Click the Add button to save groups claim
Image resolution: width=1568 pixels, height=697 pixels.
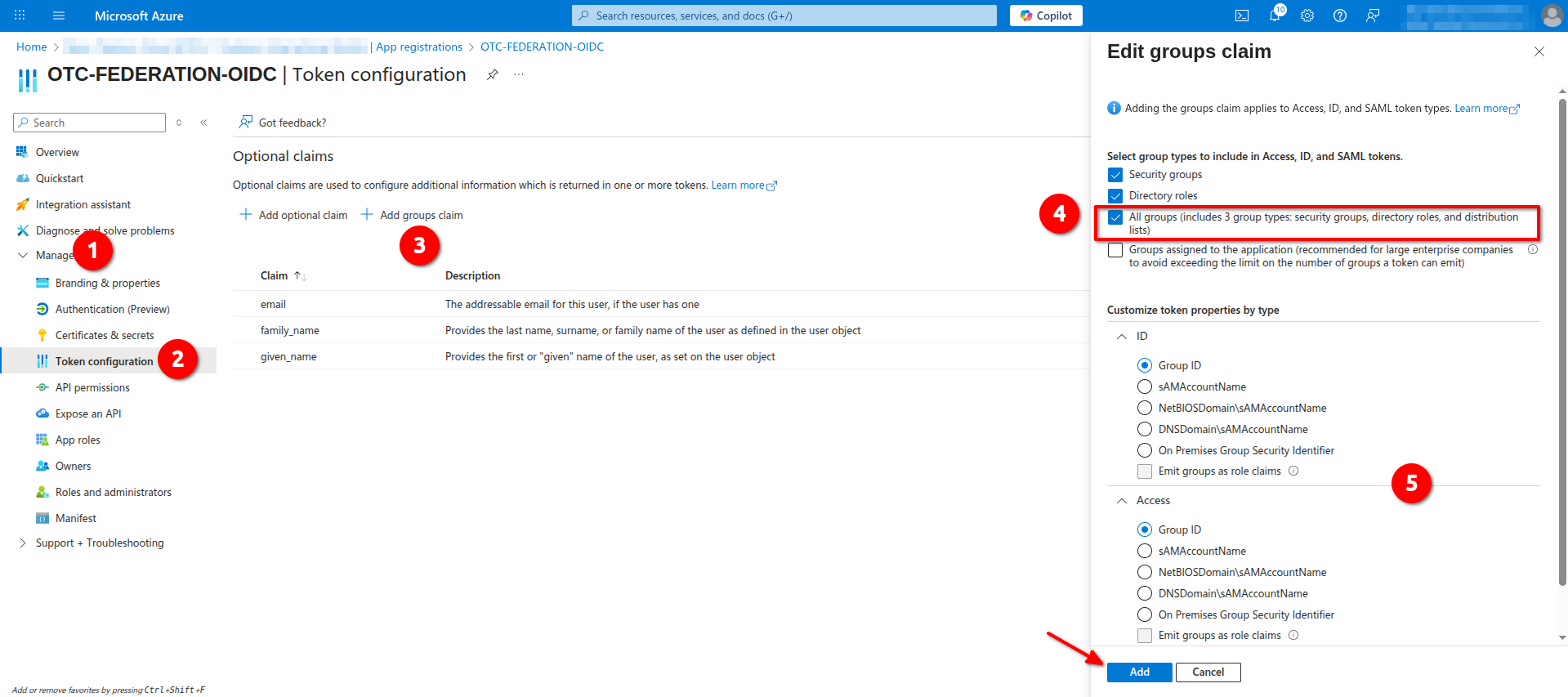[x=1139, y=672]
